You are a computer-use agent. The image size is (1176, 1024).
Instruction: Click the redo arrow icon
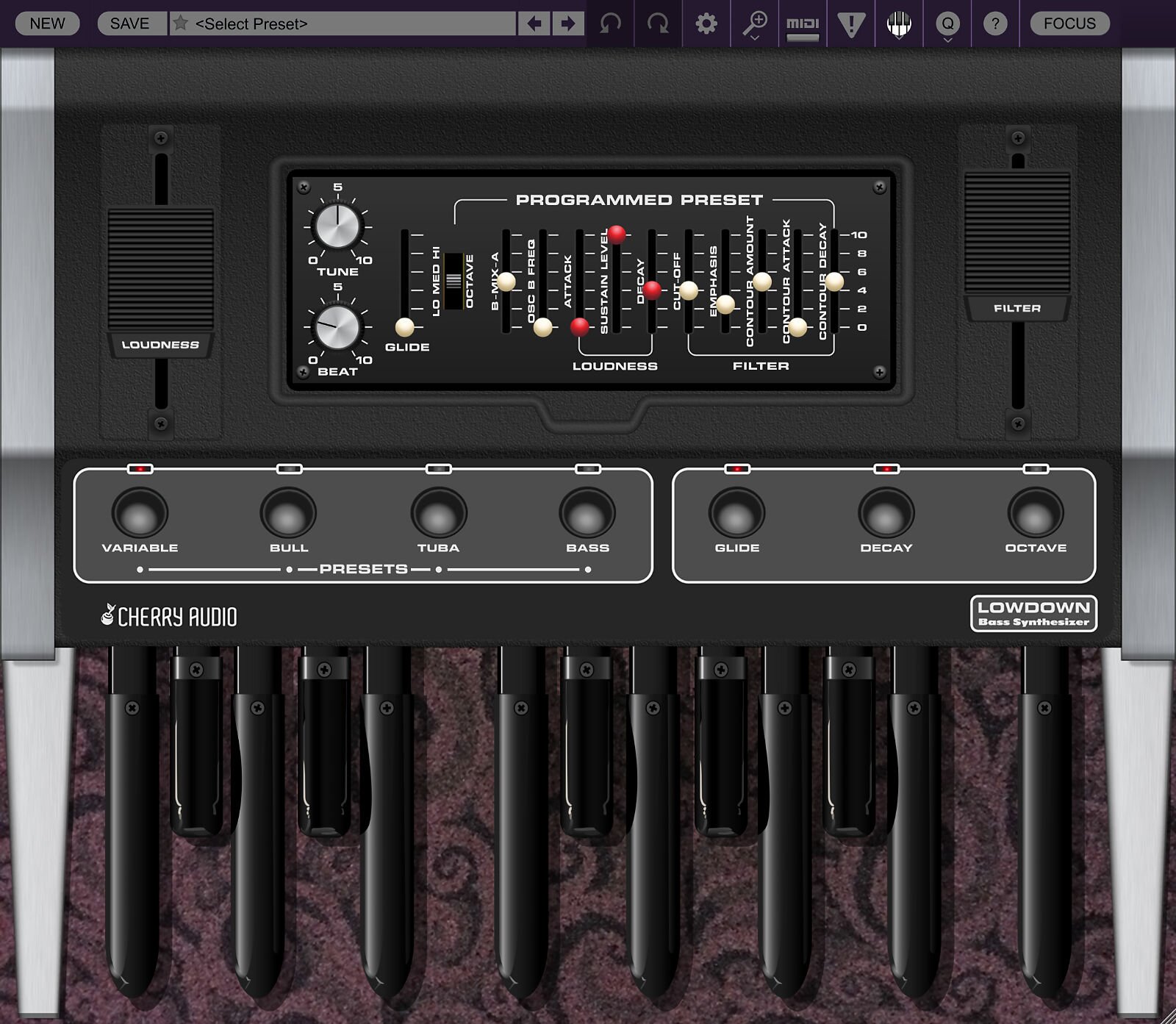pos(658,24)
